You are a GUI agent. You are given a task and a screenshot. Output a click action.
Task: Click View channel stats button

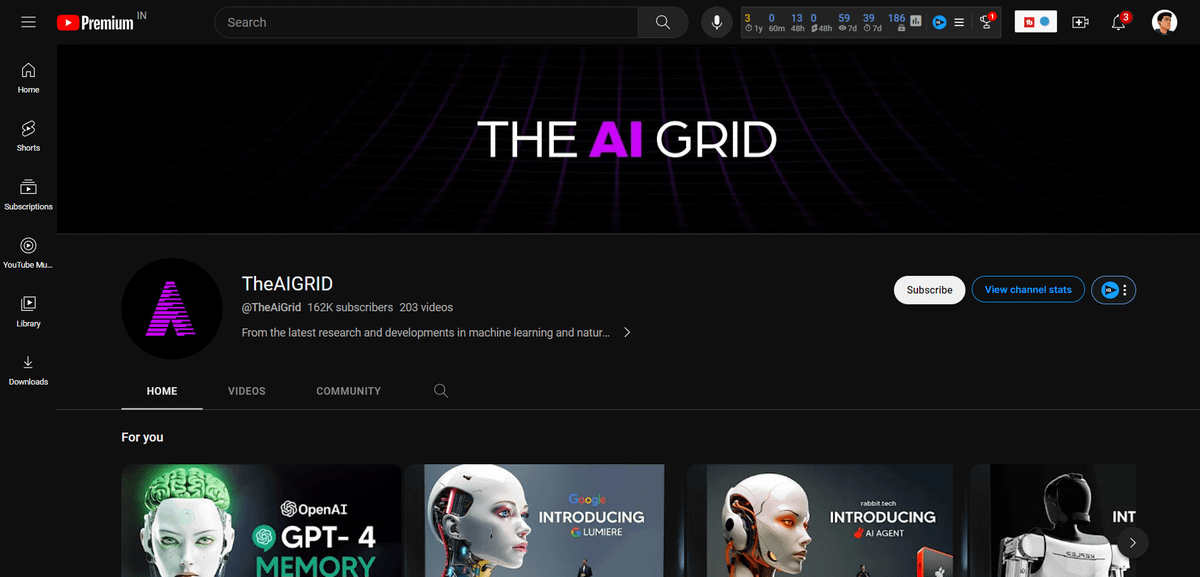tap(1027, 290)
